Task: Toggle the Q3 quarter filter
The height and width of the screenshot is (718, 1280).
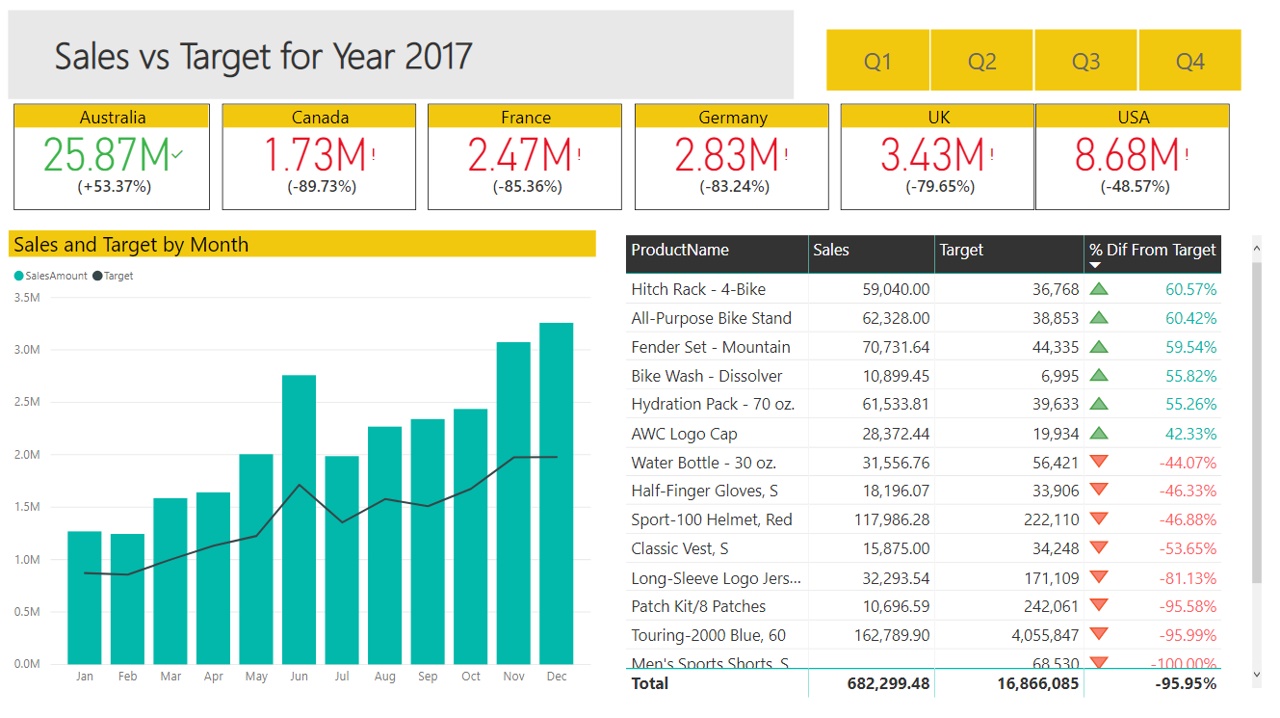Action: 1086,61
